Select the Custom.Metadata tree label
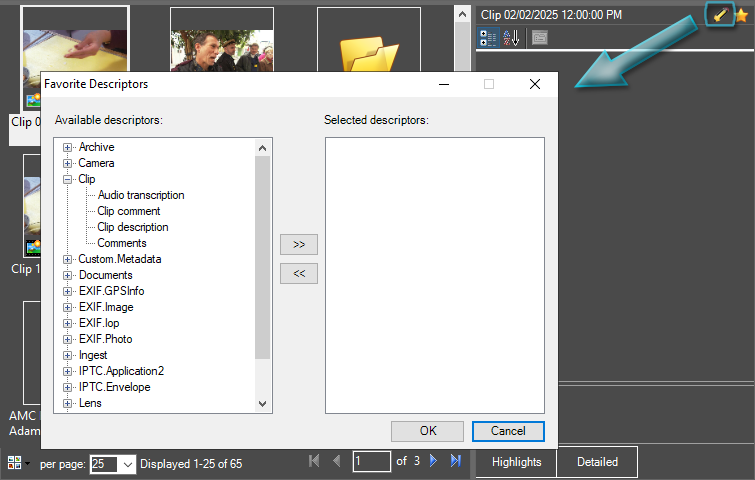The image size is (755, 480). [120, 259]
